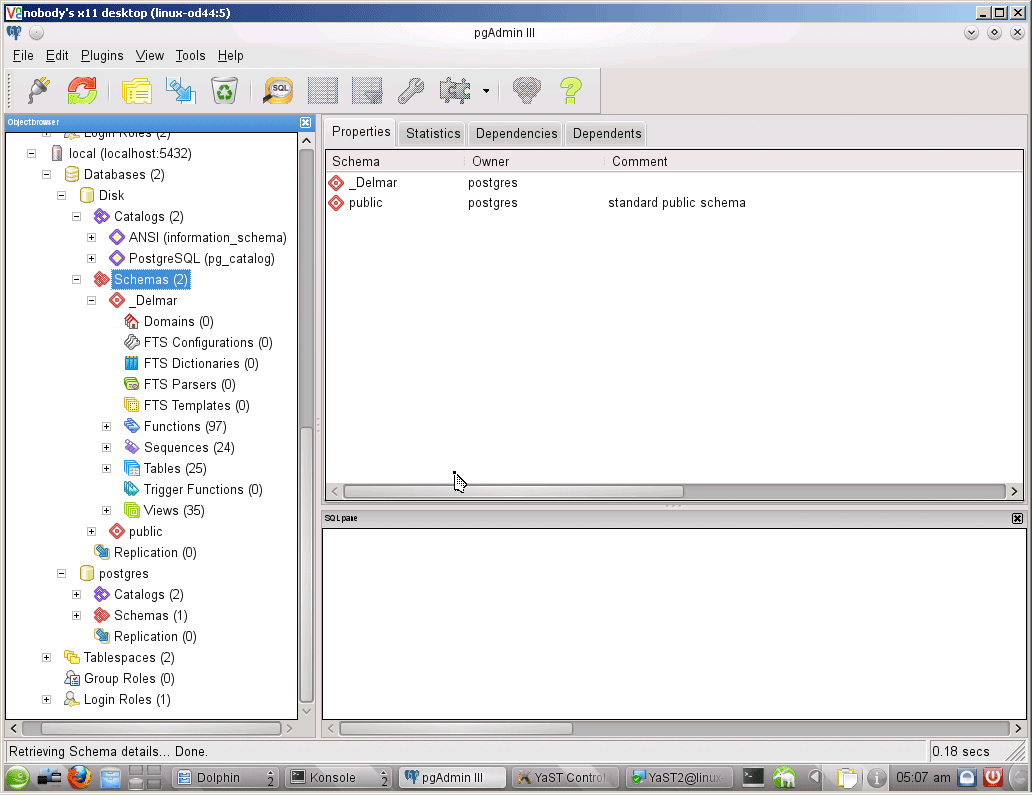Select FTS Configurations (0) node
Screen dimensions: 1032x795
208,342
